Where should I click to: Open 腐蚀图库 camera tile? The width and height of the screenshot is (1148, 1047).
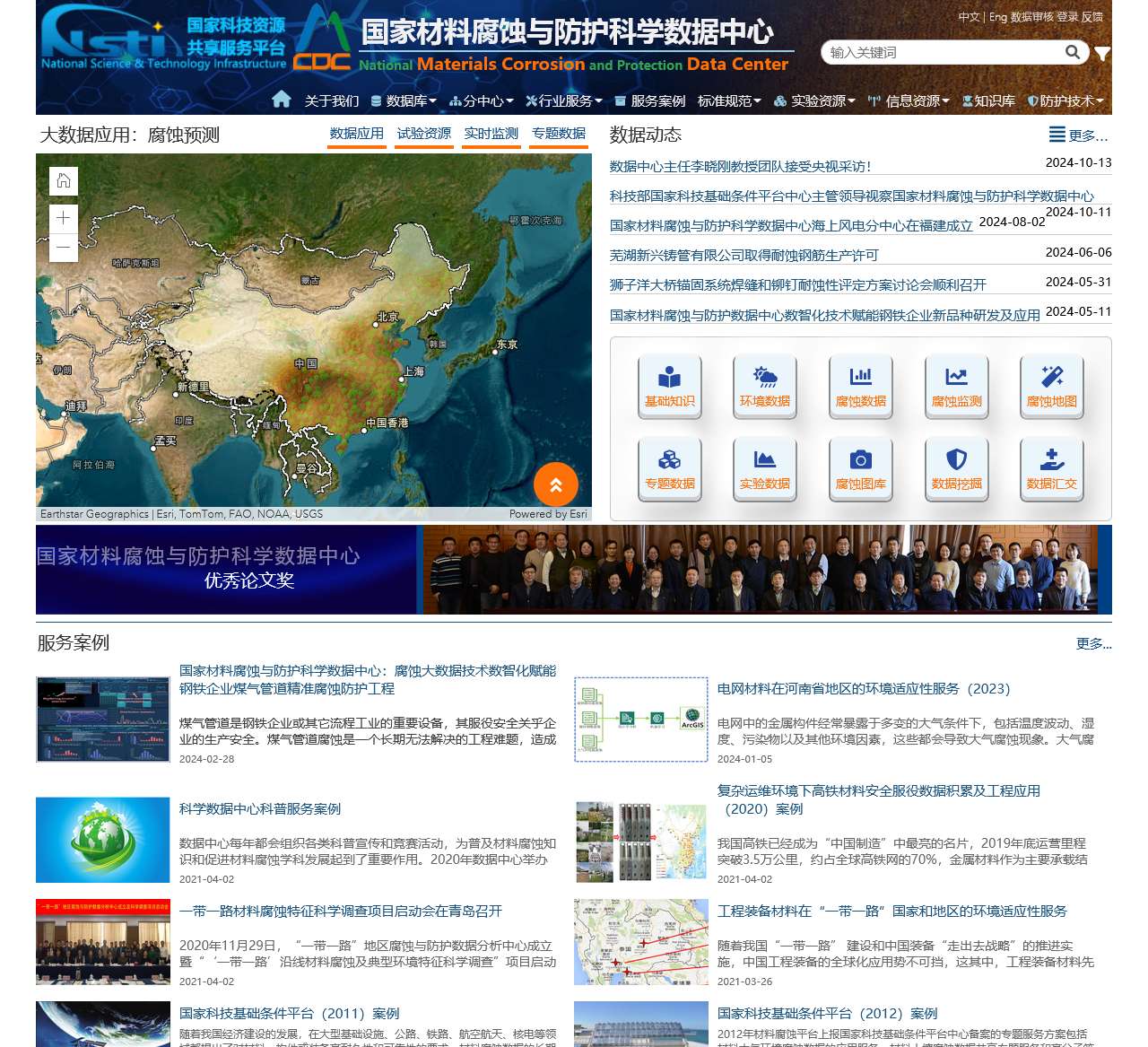point(861,468)
